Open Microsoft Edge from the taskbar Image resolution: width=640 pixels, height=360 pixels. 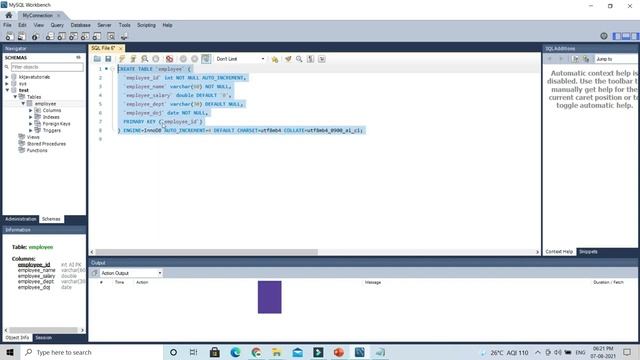(x=236, y=352)
